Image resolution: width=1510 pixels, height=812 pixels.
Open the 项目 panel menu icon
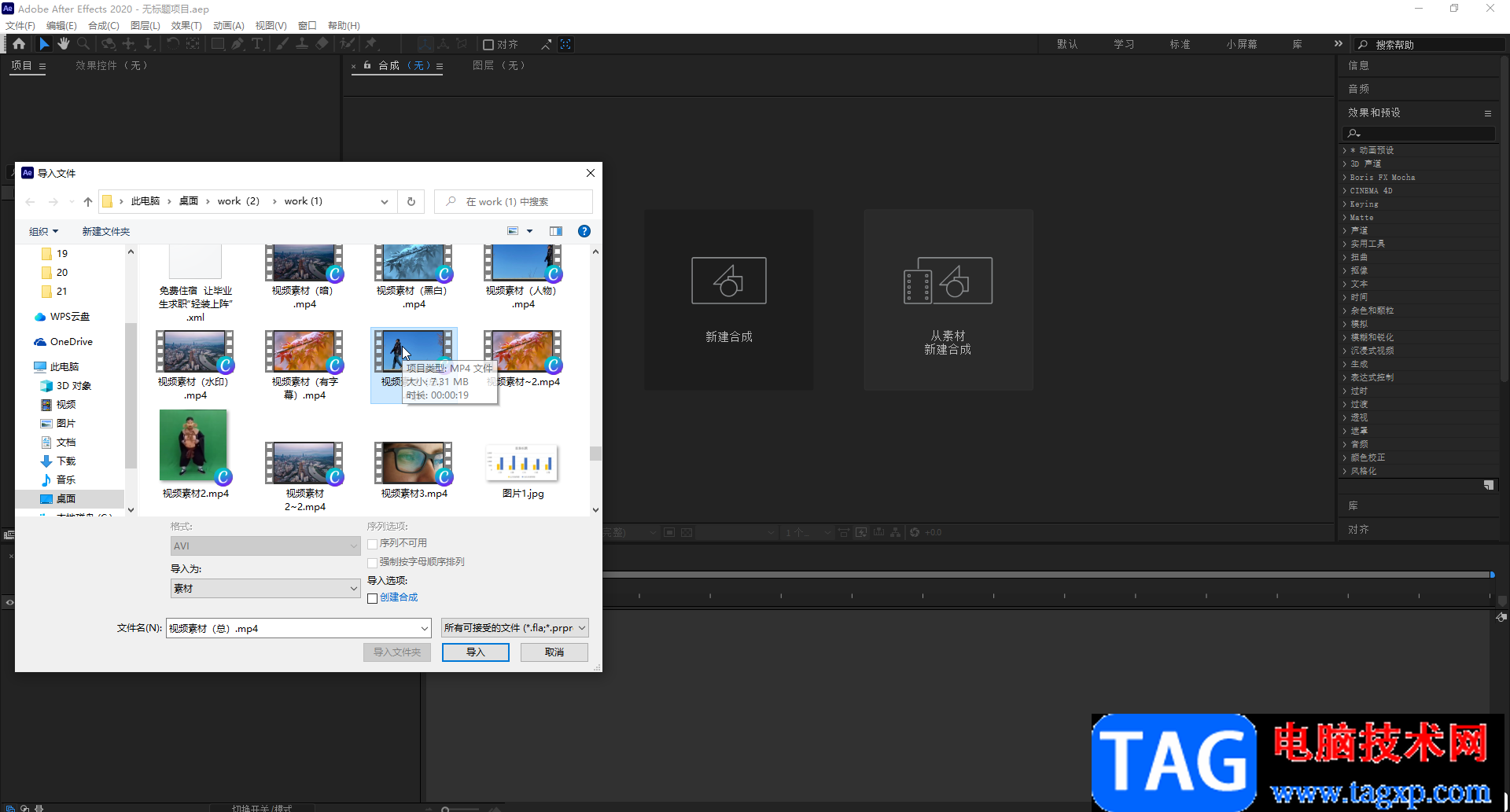pyautogui.click(x=42, y=66)
